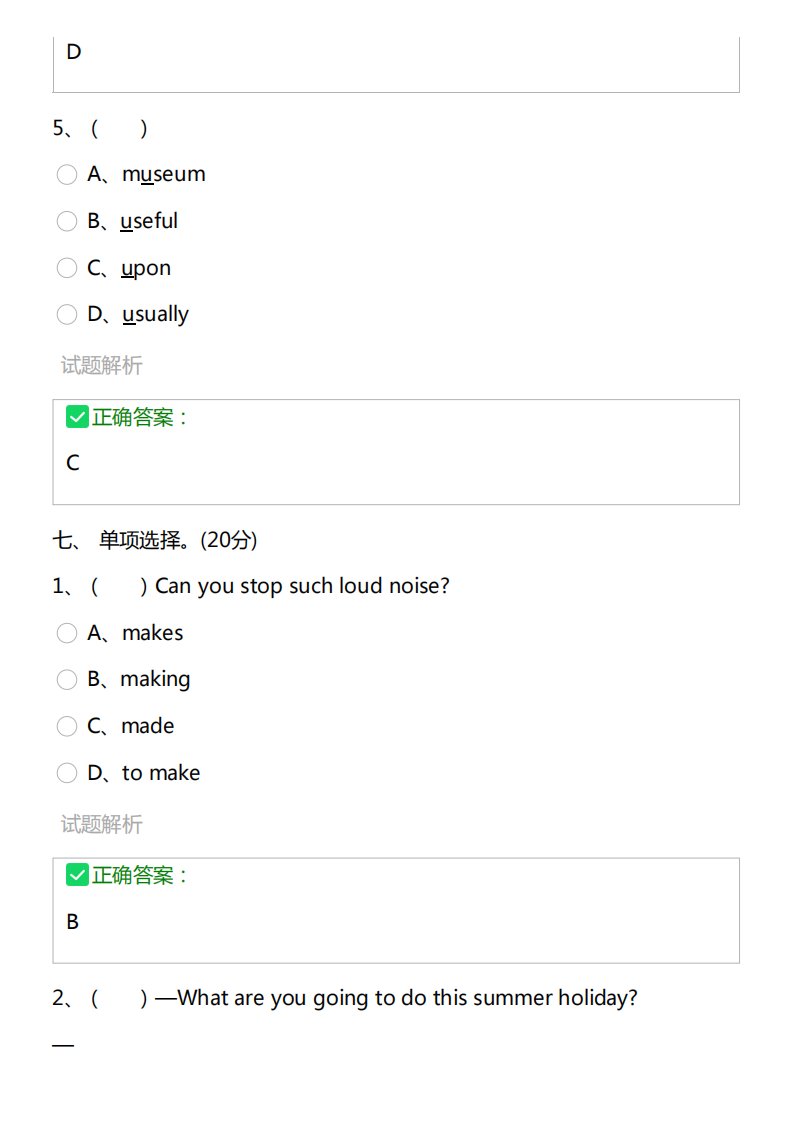The width and height of the screenshot is (793, 1122).
Task: Open 试题解析 under question 5
Action: [102, 366]
